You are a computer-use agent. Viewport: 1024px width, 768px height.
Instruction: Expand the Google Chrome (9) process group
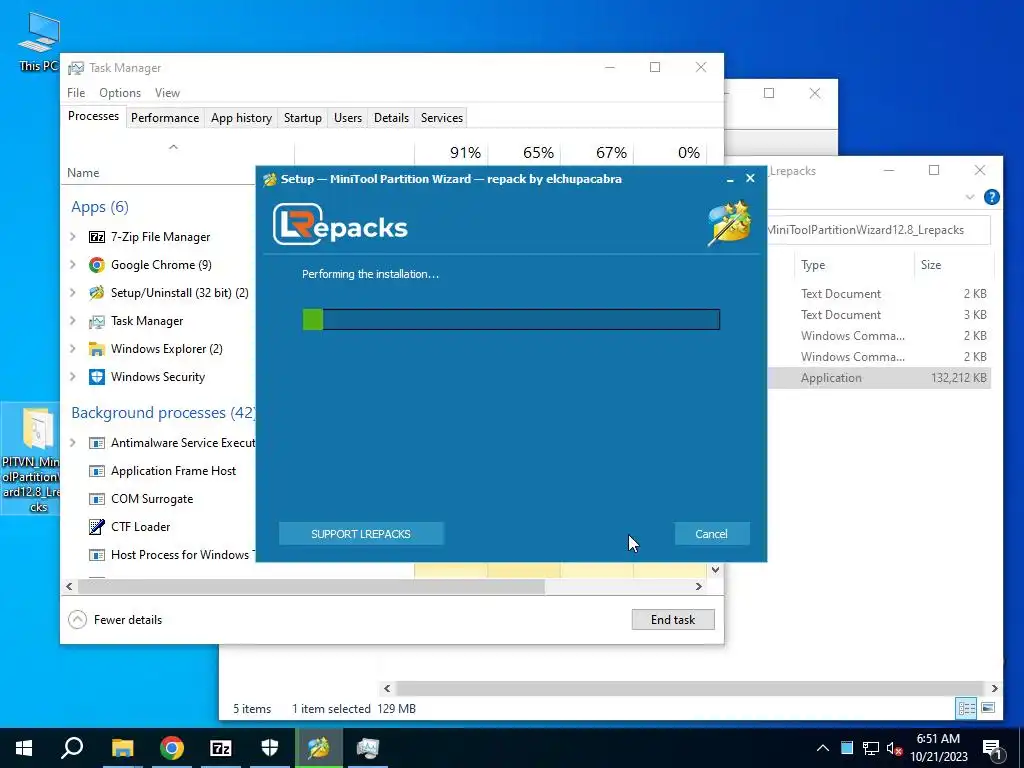73,264
